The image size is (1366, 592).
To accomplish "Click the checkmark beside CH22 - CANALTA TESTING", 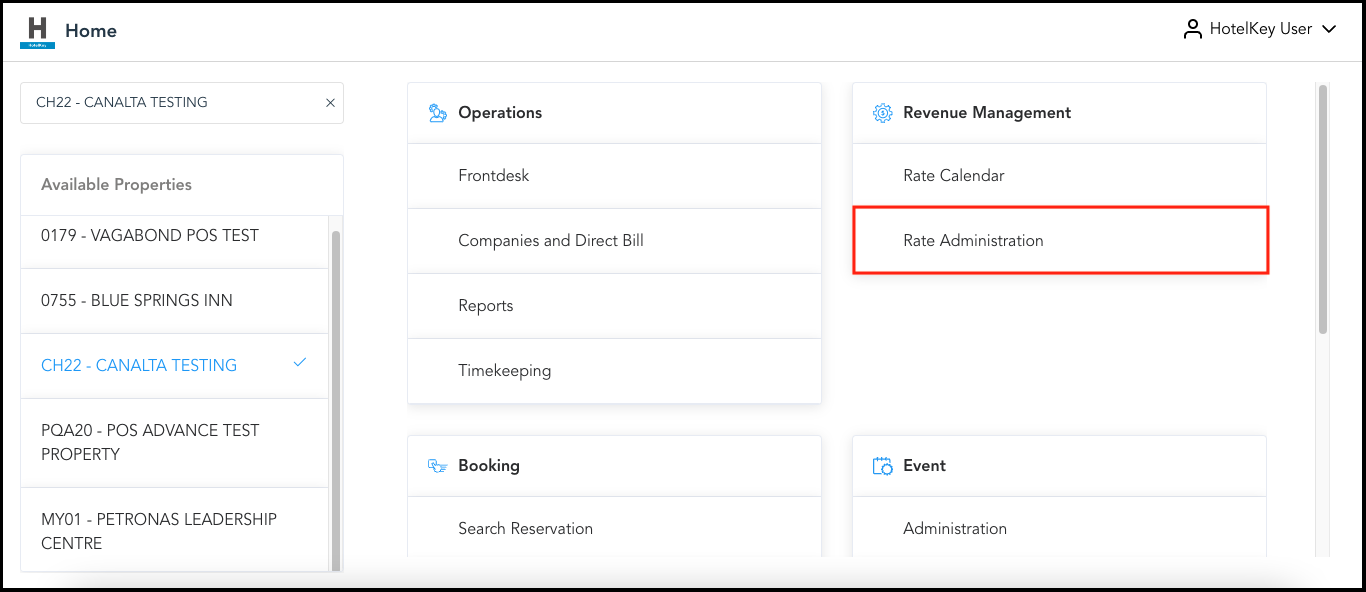I will 299,363.
